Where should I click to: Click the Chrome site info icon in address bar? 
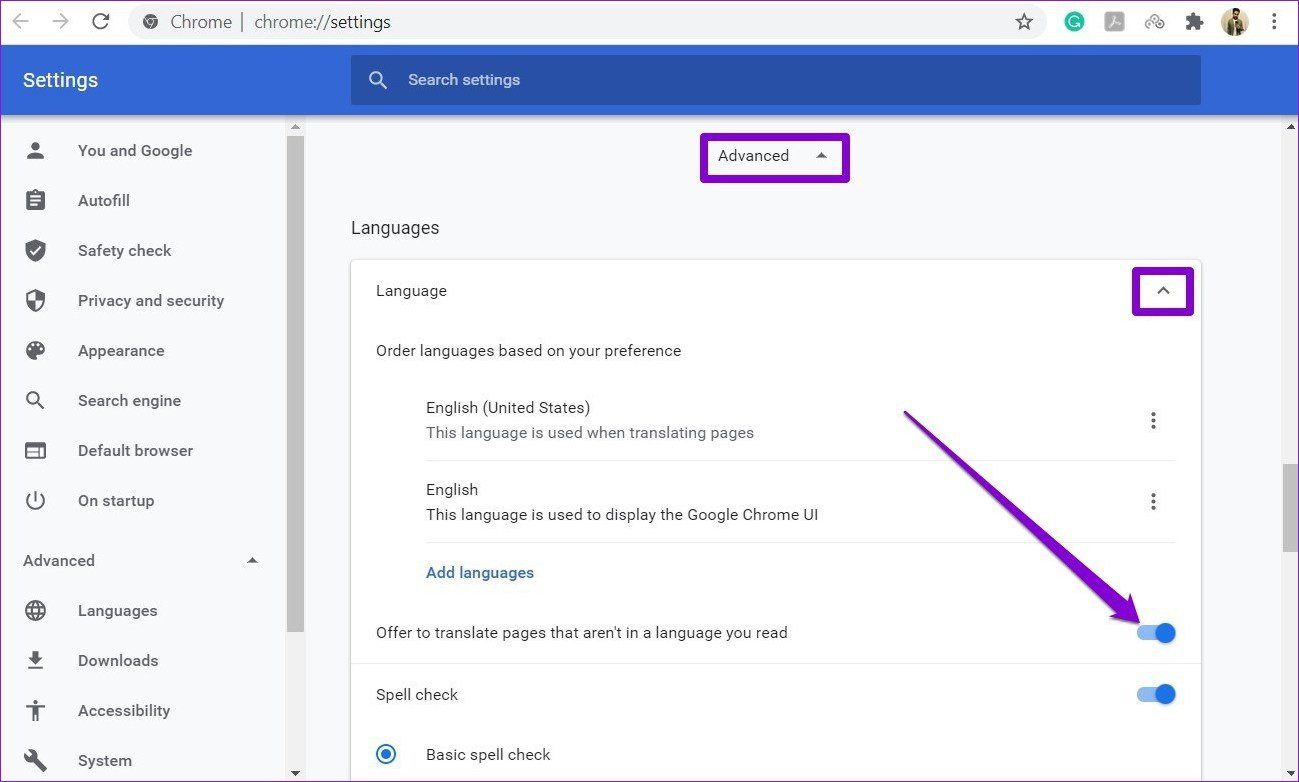click(151, 22)
